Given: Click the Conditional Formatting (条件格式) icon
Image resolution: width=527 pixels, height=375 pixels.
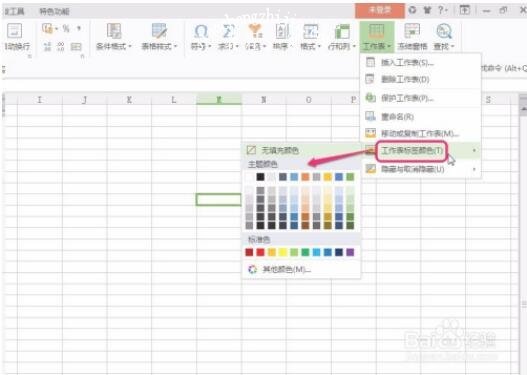Looking at the screenshot, I should 114,31.
